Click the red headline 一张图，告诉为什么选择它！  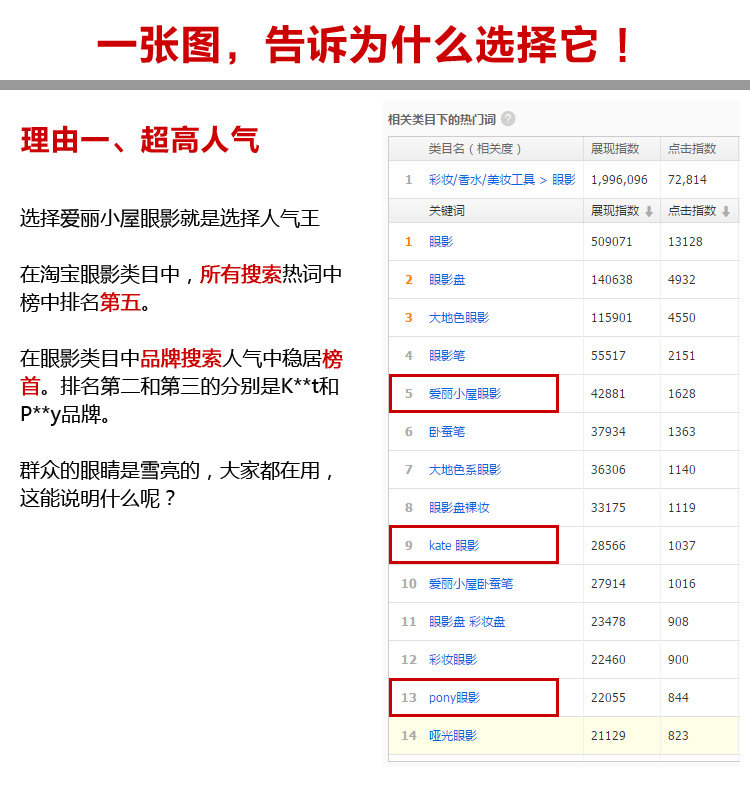tap(364, 45)
